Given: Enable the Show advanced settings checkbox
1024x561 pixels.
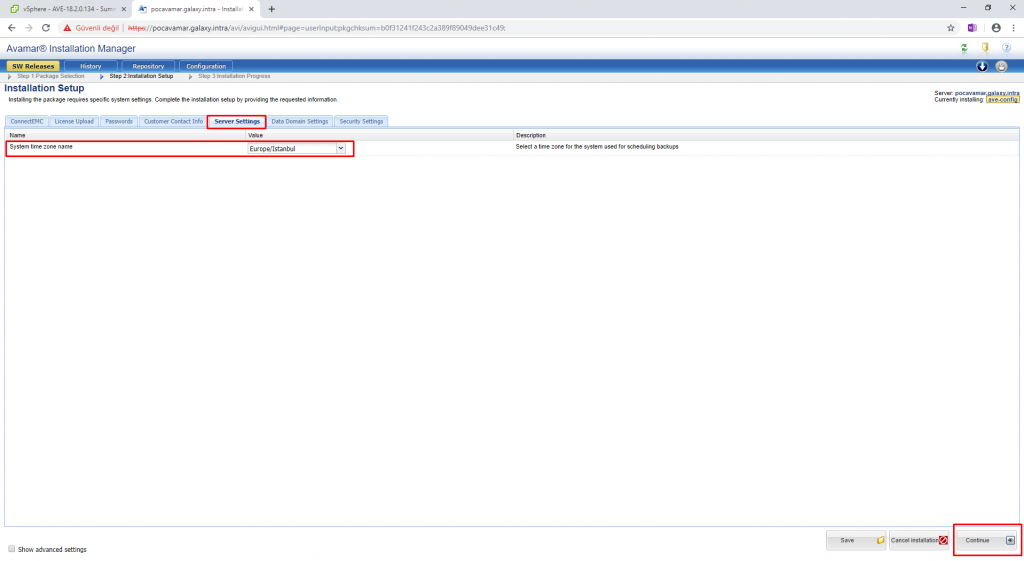Looking at the screenshot, I should (11, 549).
